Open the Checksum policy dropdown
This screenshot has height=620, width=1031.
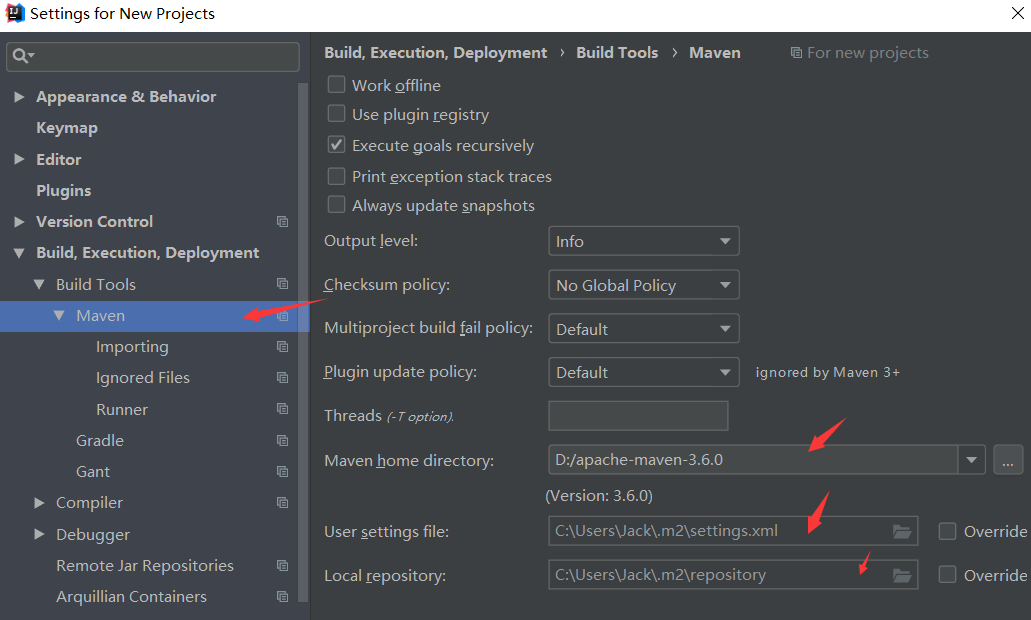click(x=644, y=285)
